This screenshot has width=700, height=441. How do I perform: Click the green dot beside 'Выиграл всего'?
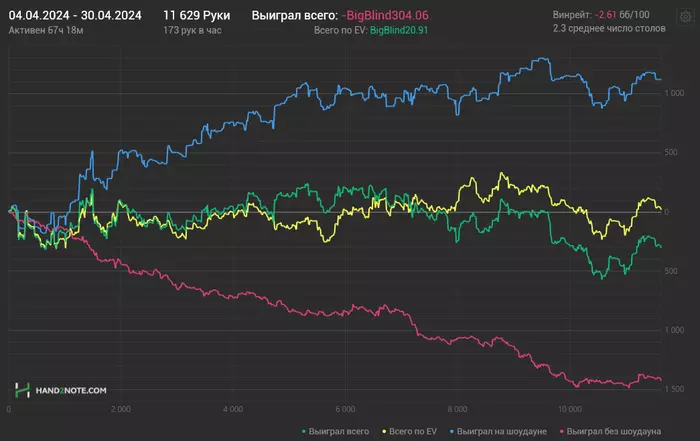point(304,432)
